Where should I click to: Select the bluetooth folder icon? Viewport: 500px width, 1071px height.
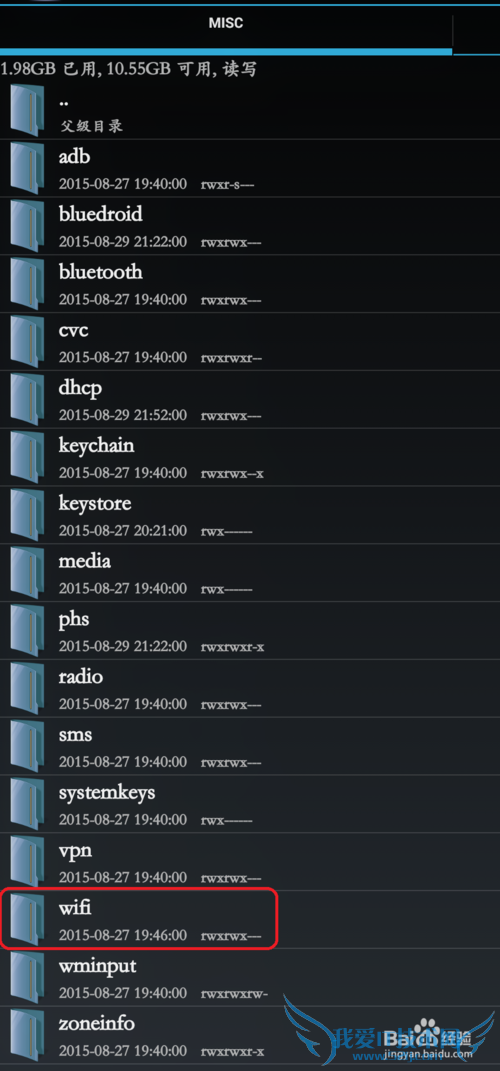coord(28,284)
